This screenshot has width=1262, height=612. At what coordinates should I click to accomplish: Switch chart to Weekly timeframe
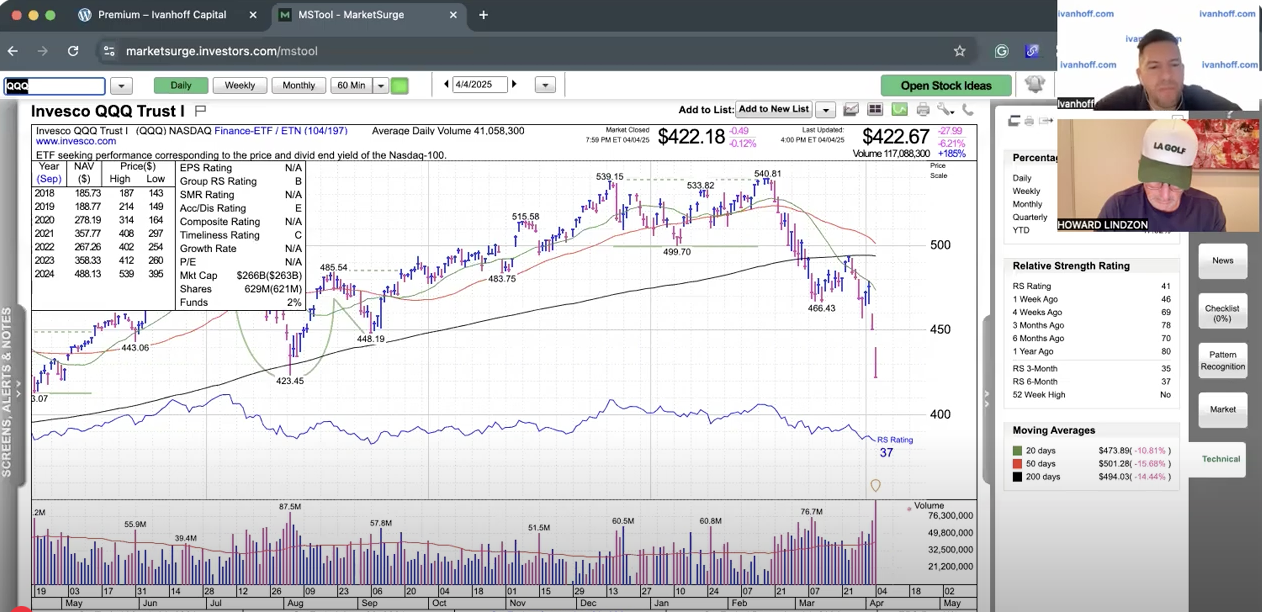click(x=239, y=86)
